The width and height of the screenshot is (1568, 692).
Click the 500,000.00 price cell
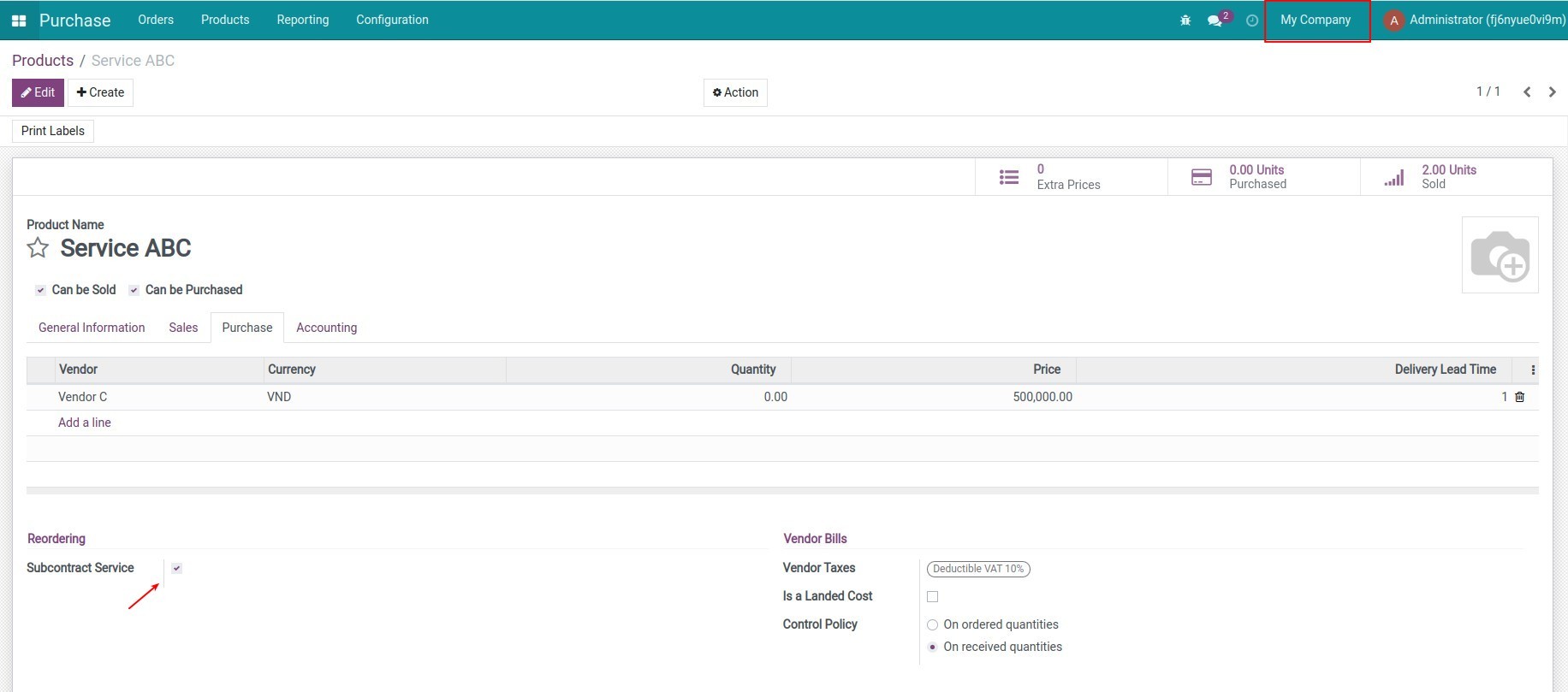point(933,397)
